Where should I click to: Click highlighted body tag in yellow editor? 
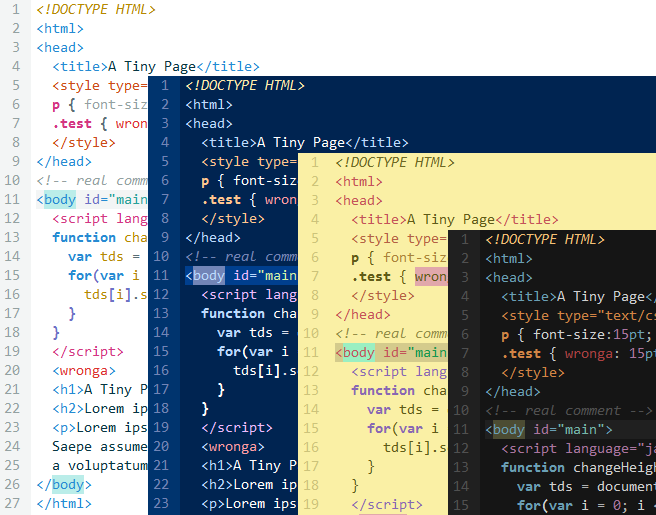click(x=359, y=353)
